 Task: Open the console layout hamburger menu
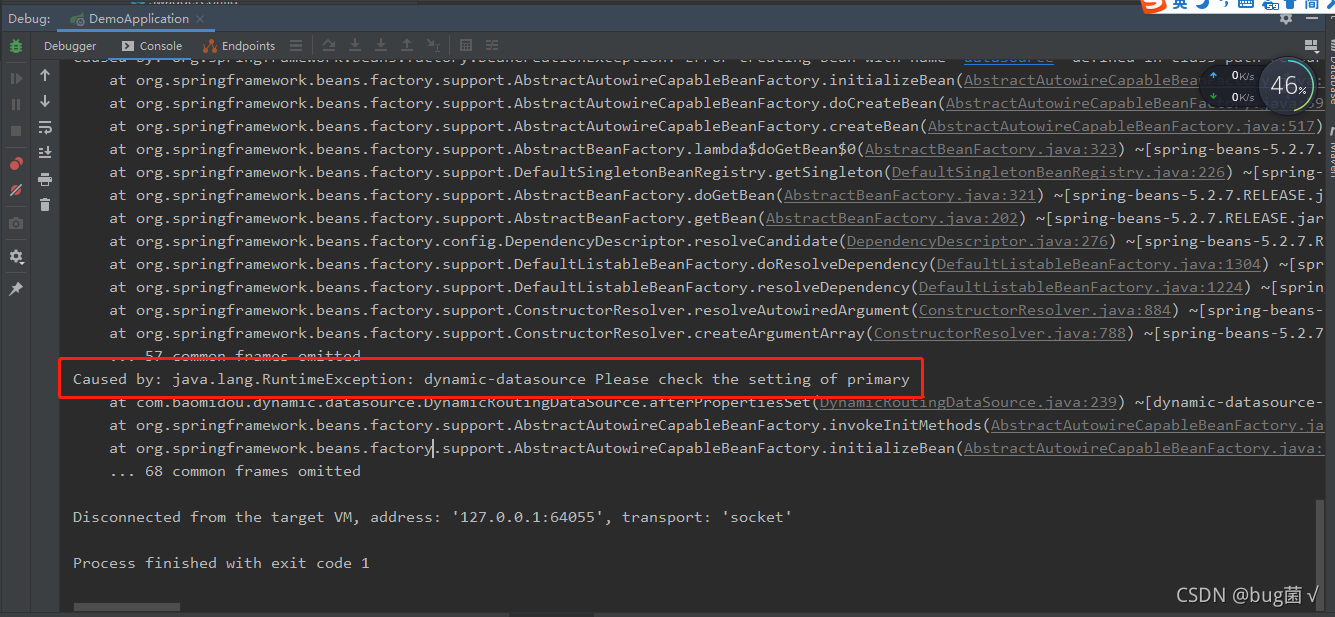(296, 45)
